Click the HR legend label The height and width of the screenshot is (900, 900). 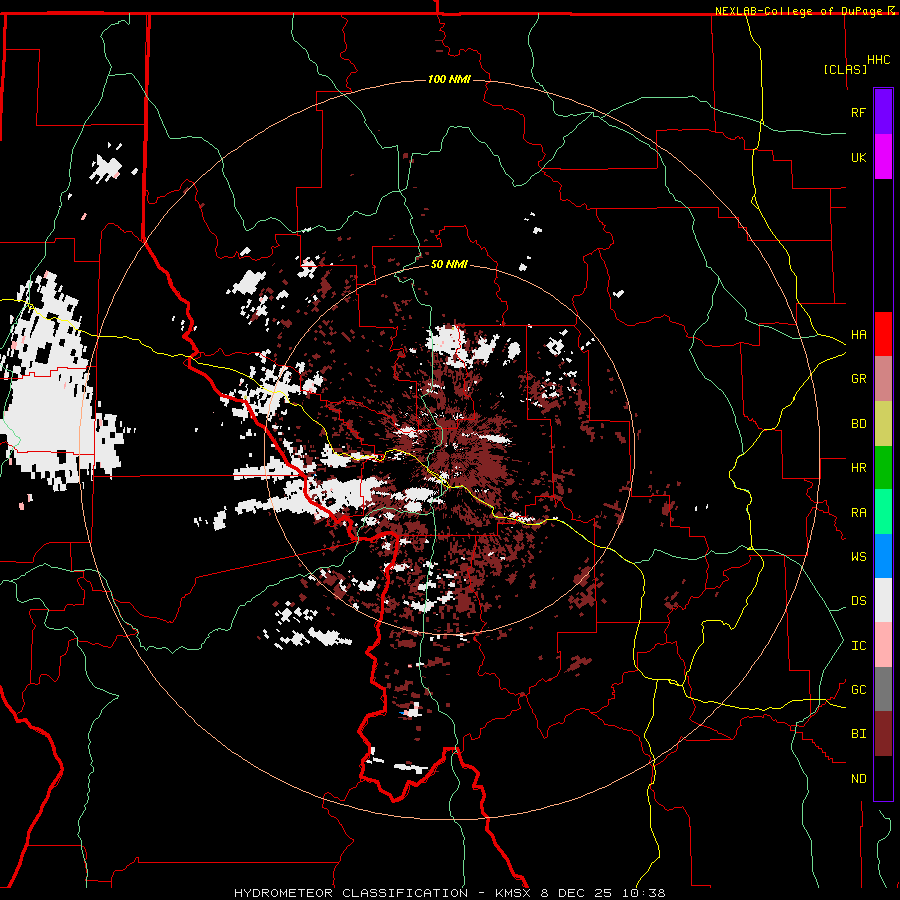[x=858, y=468]
